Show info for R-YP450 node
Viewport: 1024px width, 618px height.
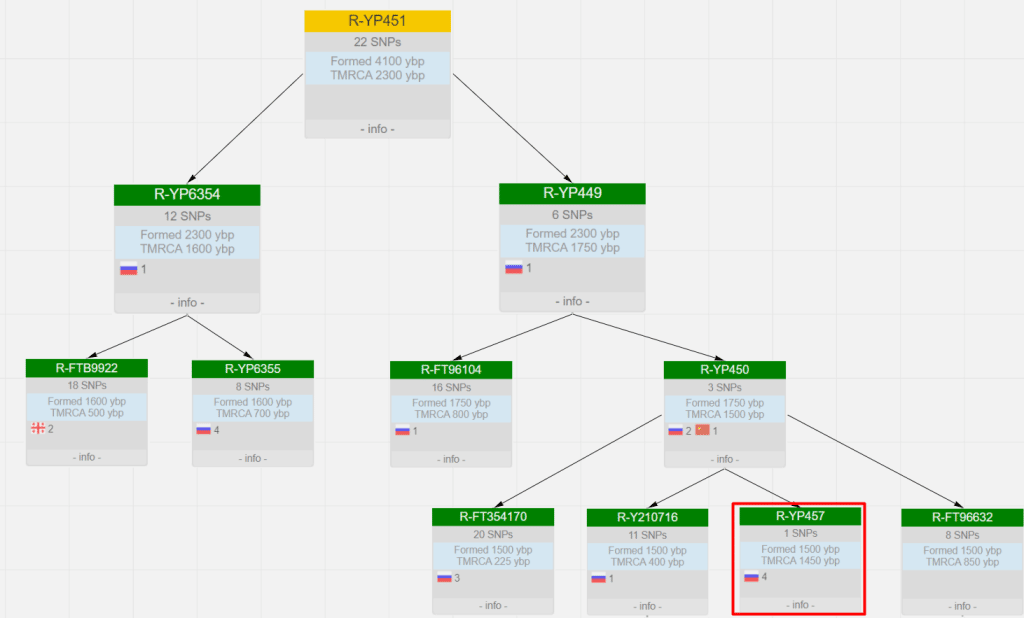(724, 459)
